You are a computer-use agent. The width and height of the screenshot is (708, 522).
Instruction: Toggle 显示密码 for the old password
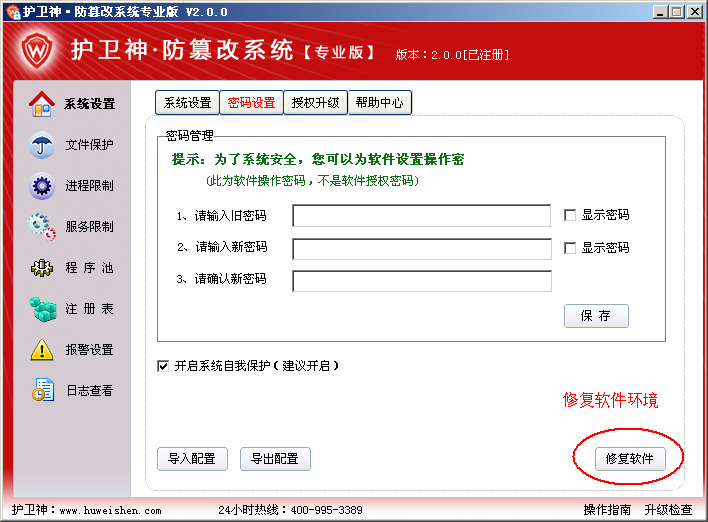(570, 215)
